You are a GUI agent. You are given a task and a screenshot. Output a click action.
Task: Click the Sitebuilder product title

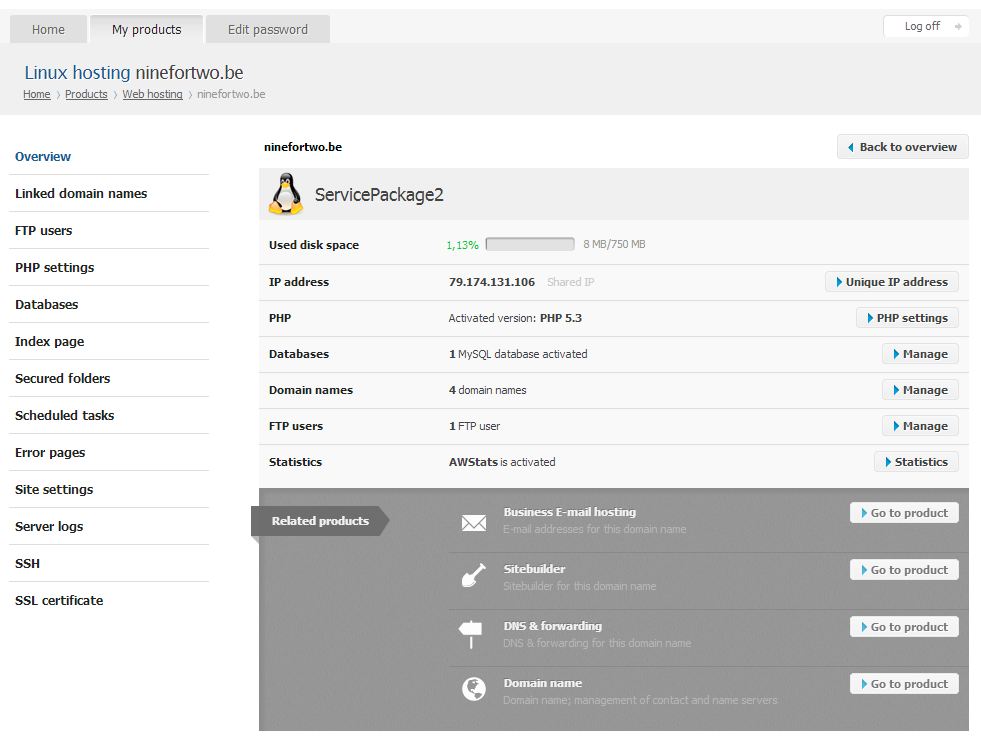coord(534,569)
